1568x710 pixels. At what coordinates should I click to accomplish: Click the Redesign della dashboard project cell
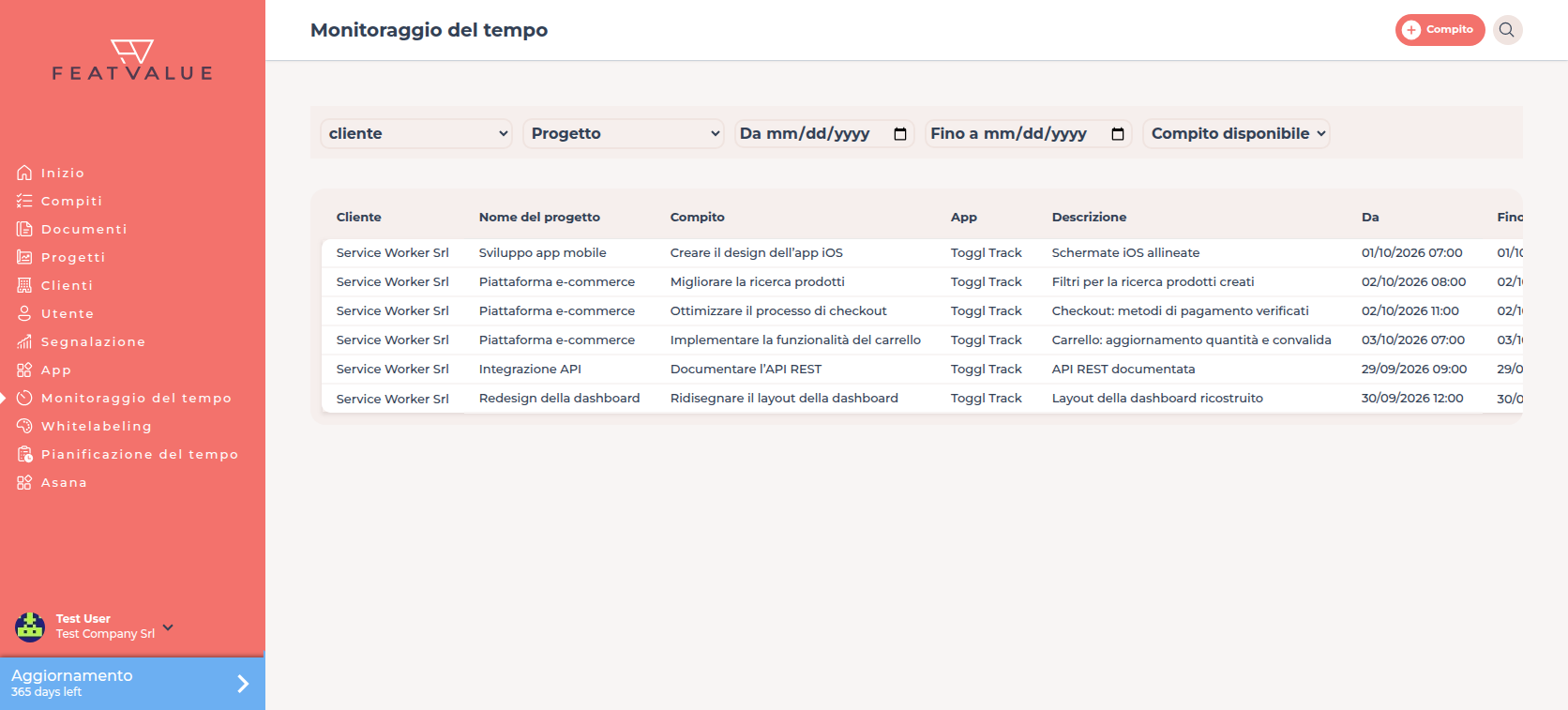click(560, 398)
